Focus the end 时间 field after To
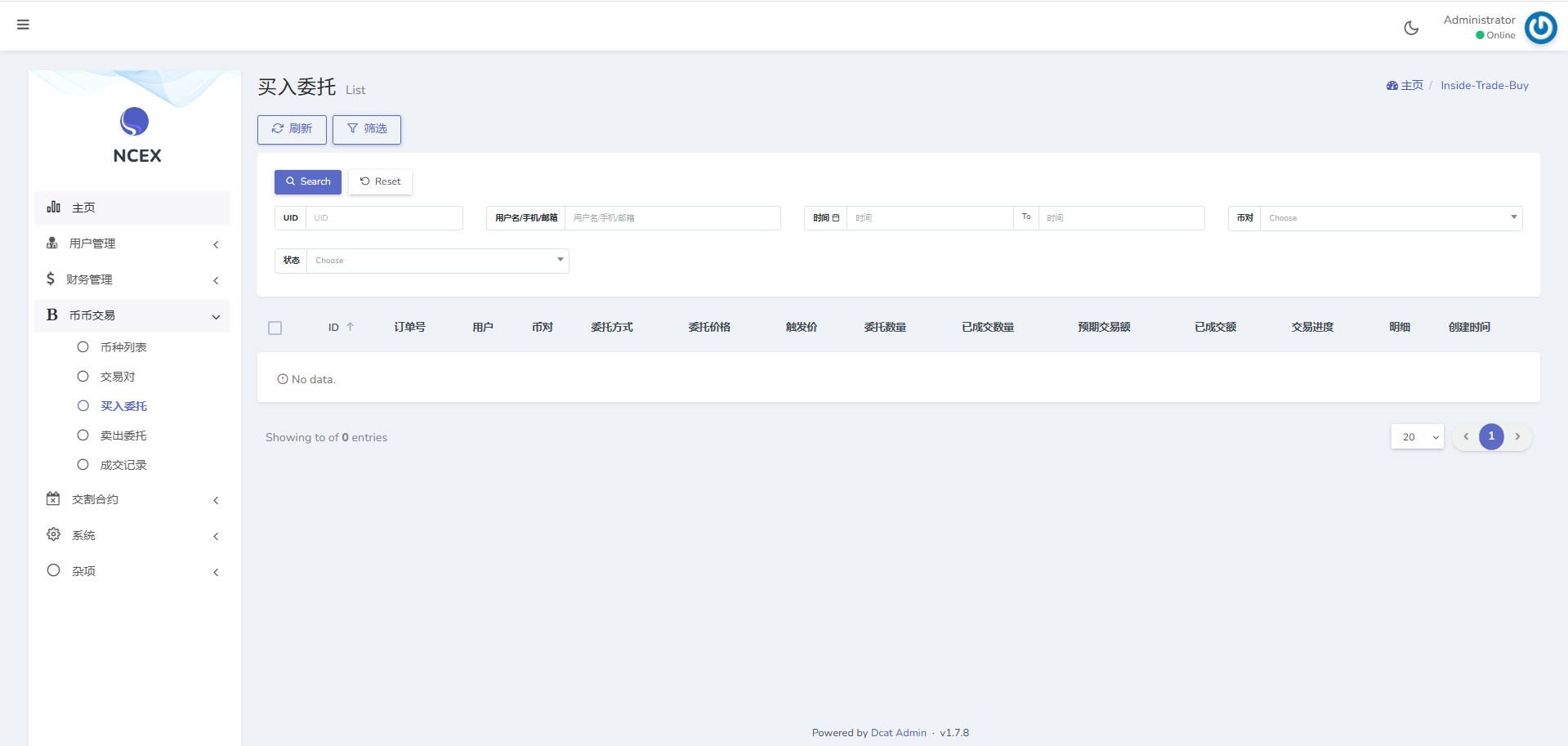This screenshot has width=1568, height=746. pyautogui.click(x=1121, y=218)
